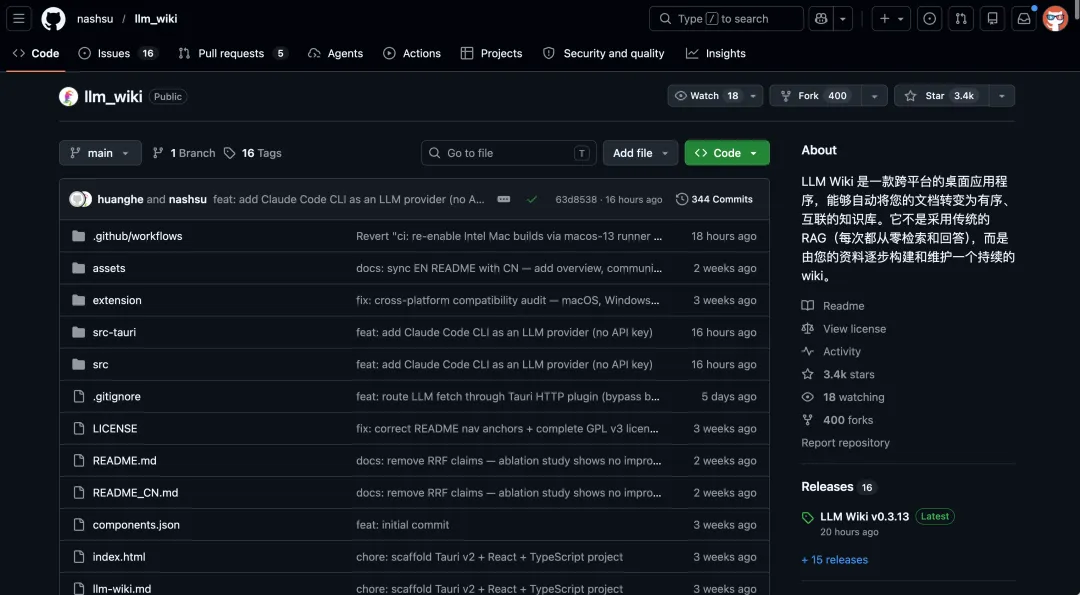The width and height of the screenshot is (1080, 595).
Task: Open the pull requests header icon
Action: 961,18
